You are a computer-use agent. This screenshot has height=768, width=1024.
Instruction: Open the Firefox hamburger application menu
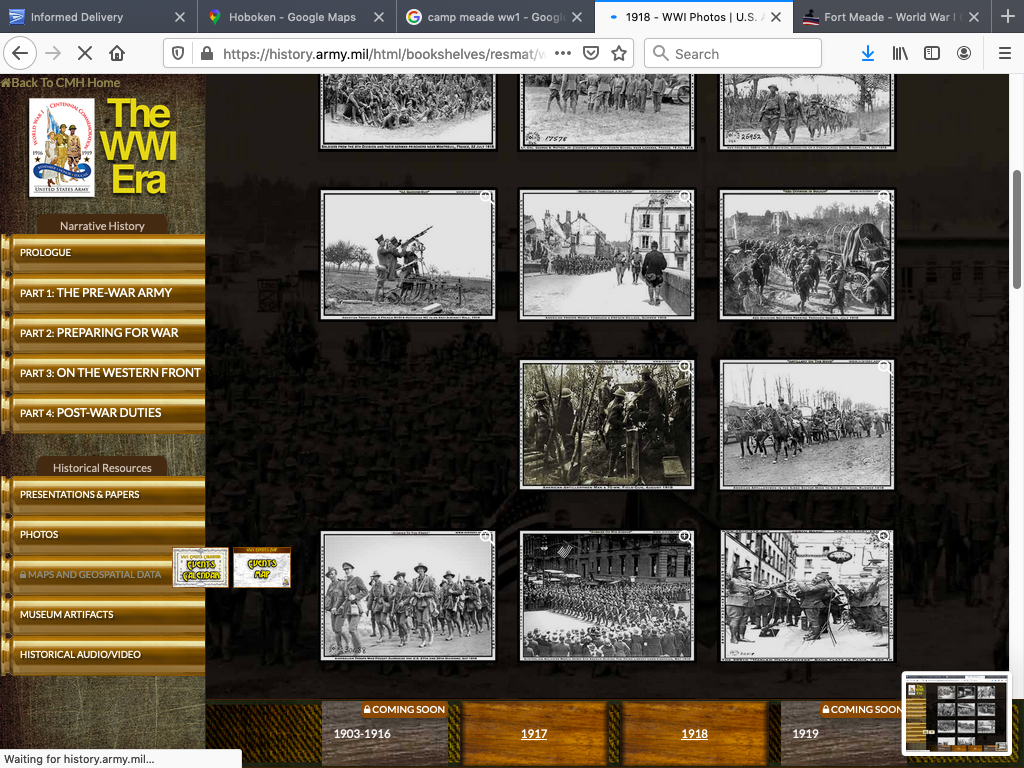(x=1004, y=54)
